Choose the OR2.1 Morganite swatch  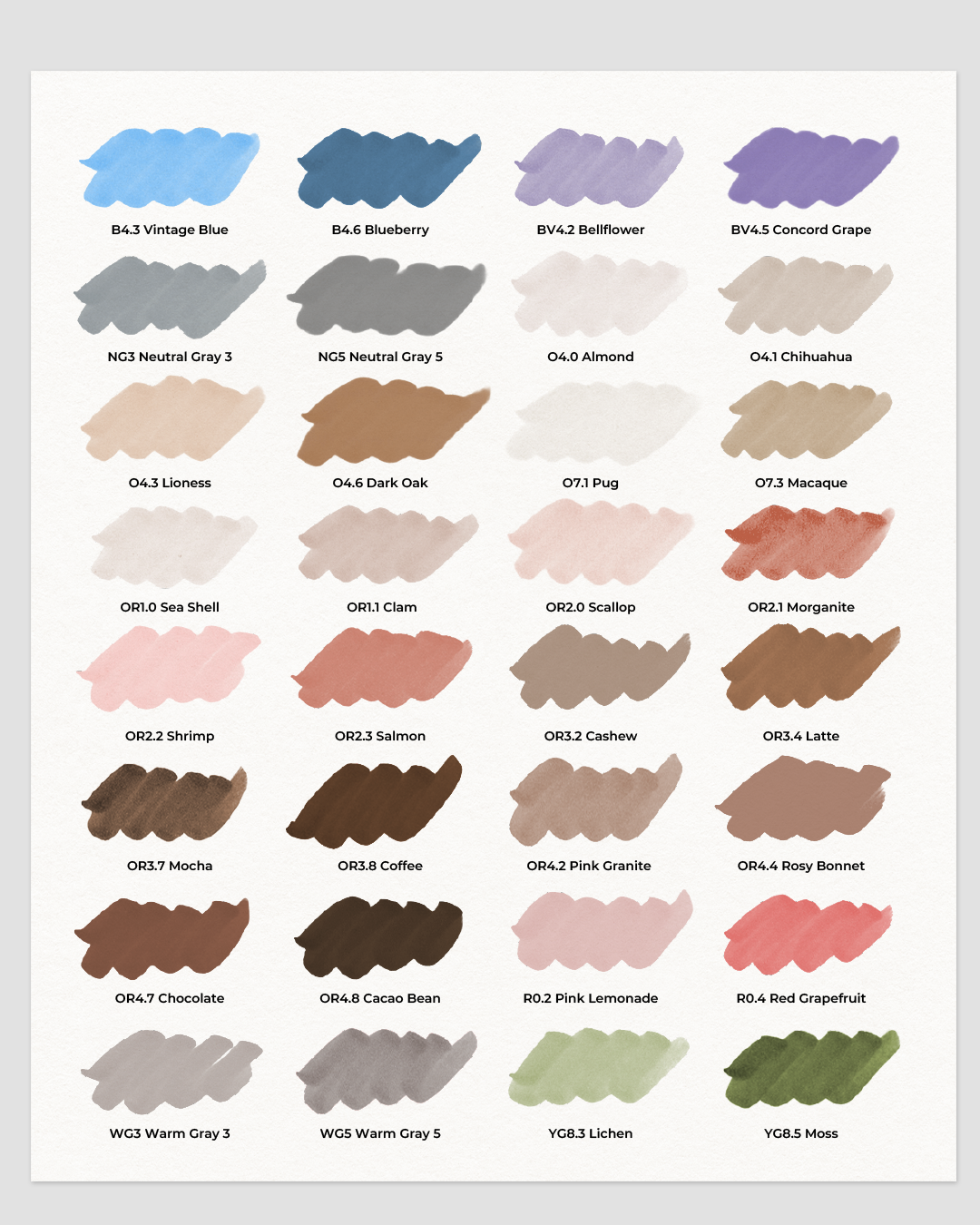pyautogui.click(x=808, y=544)
